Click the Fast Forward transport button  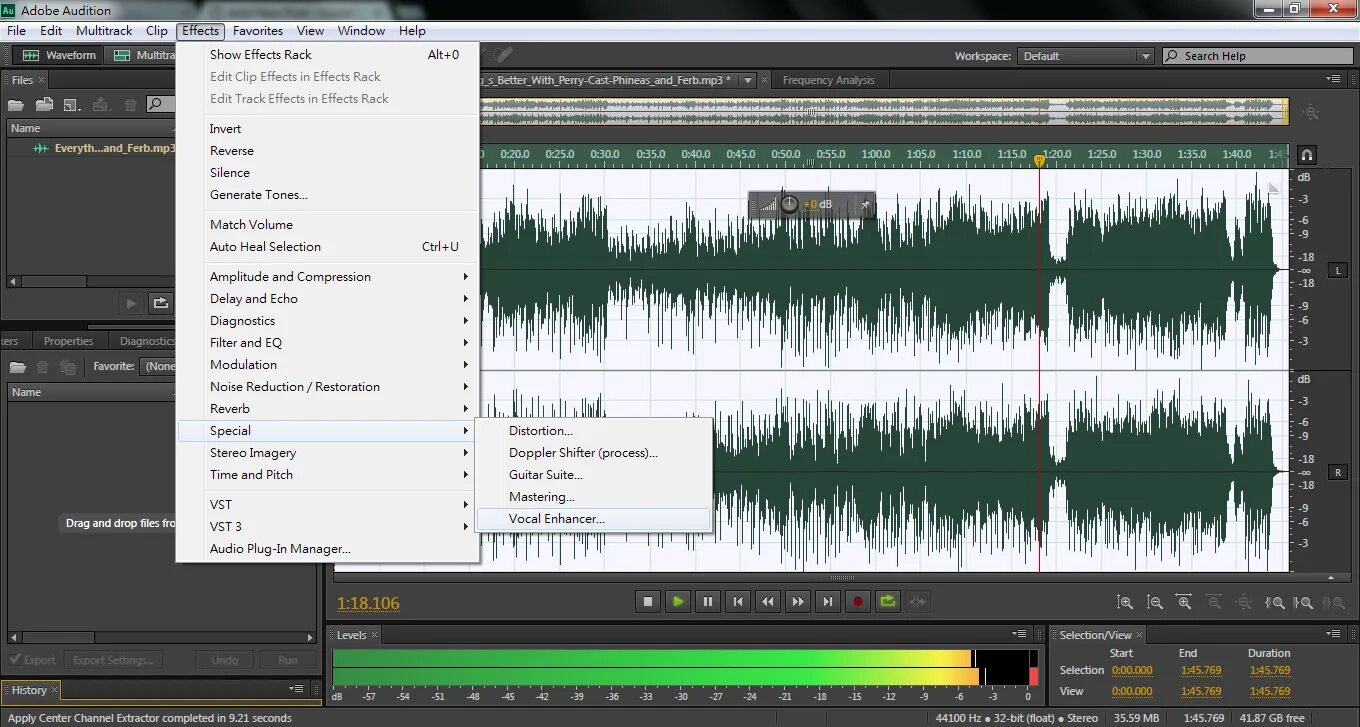click(x=797, y=601)
